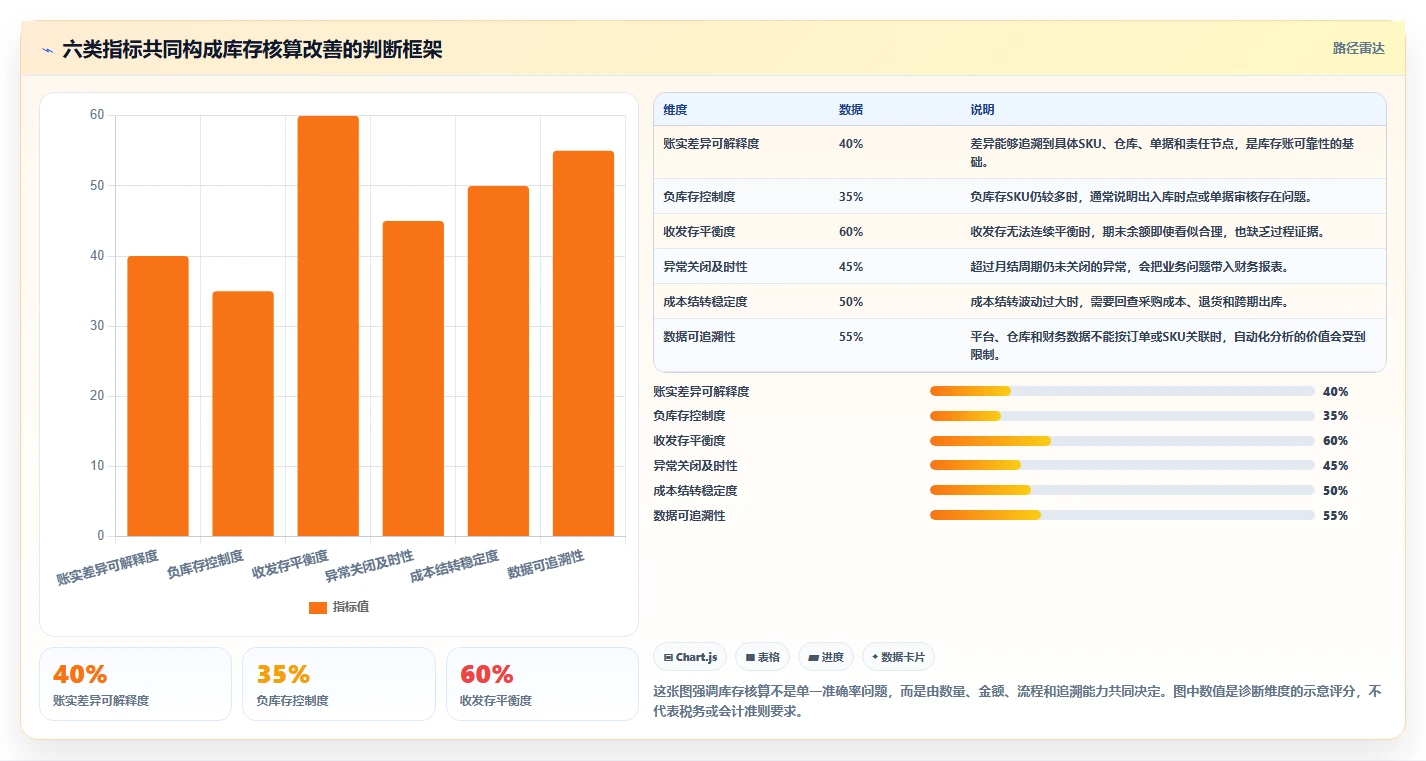The width and height of the screenshot is (1426, 761).
Task: Click the 负库存控制度 bar in chart
Action: pos(243,413)
